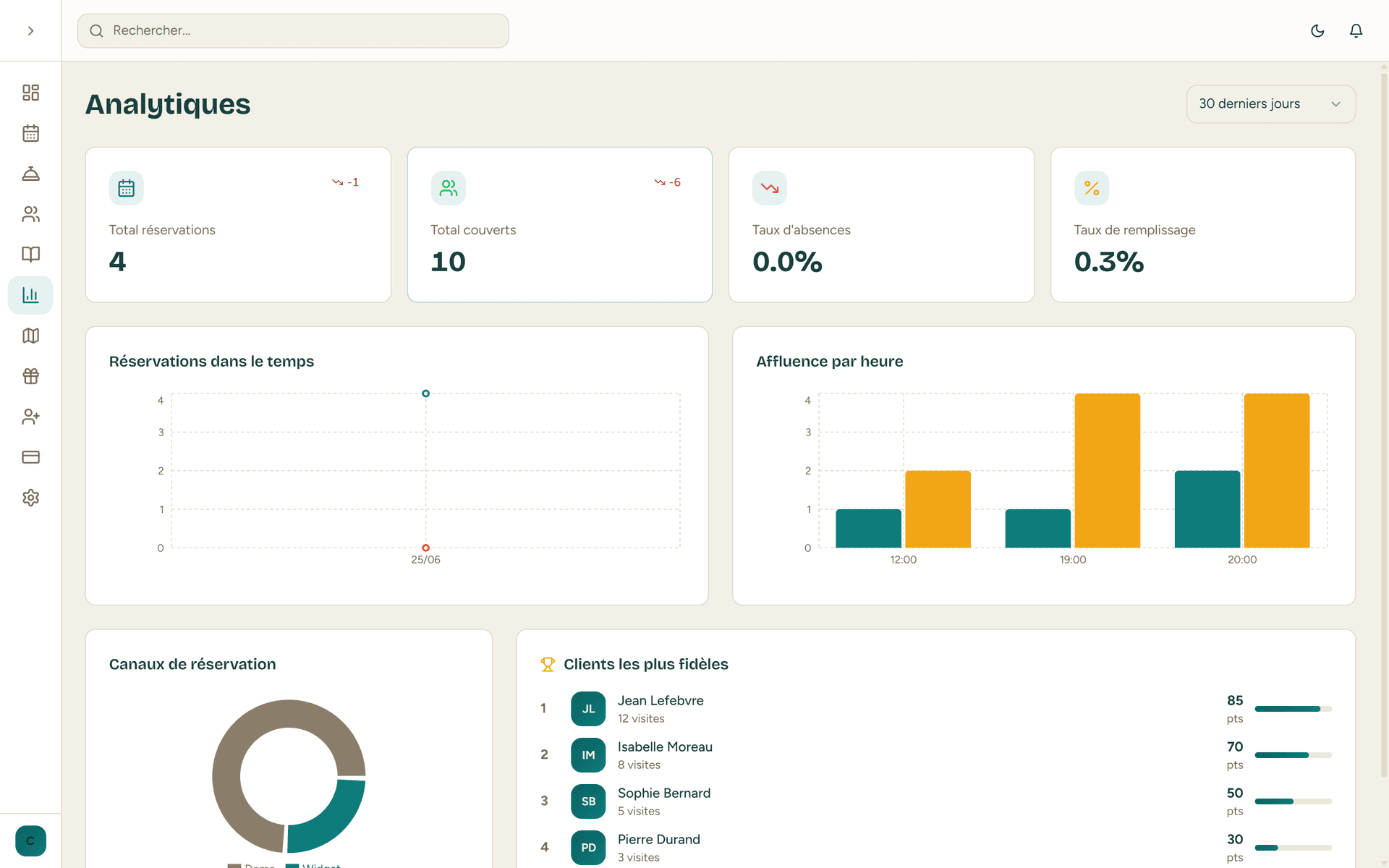Click the orange bar at 20:00
Screen dimensions: 1389x868
click(1276, 470)
